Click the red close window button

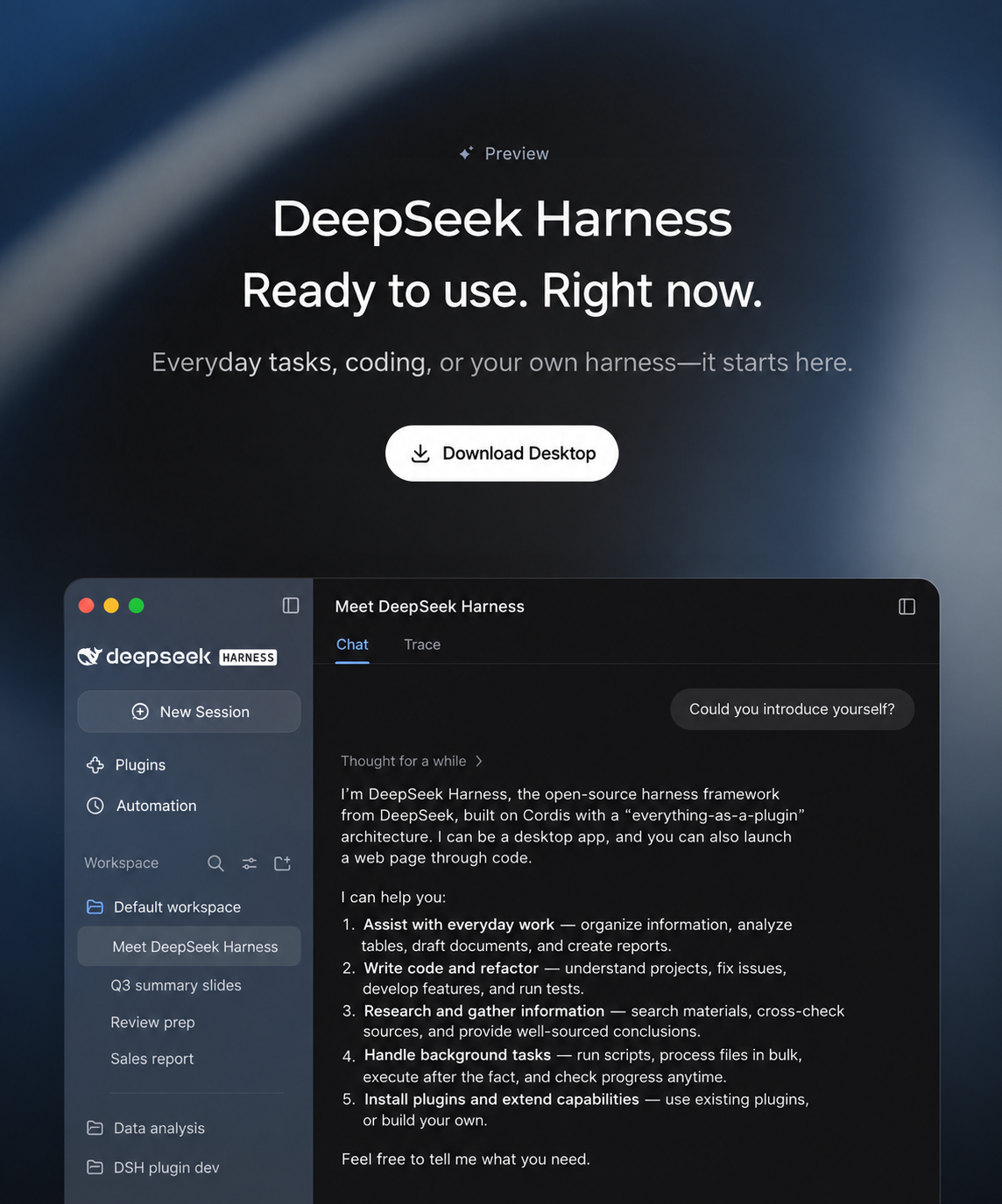click(x=87, y=606)
